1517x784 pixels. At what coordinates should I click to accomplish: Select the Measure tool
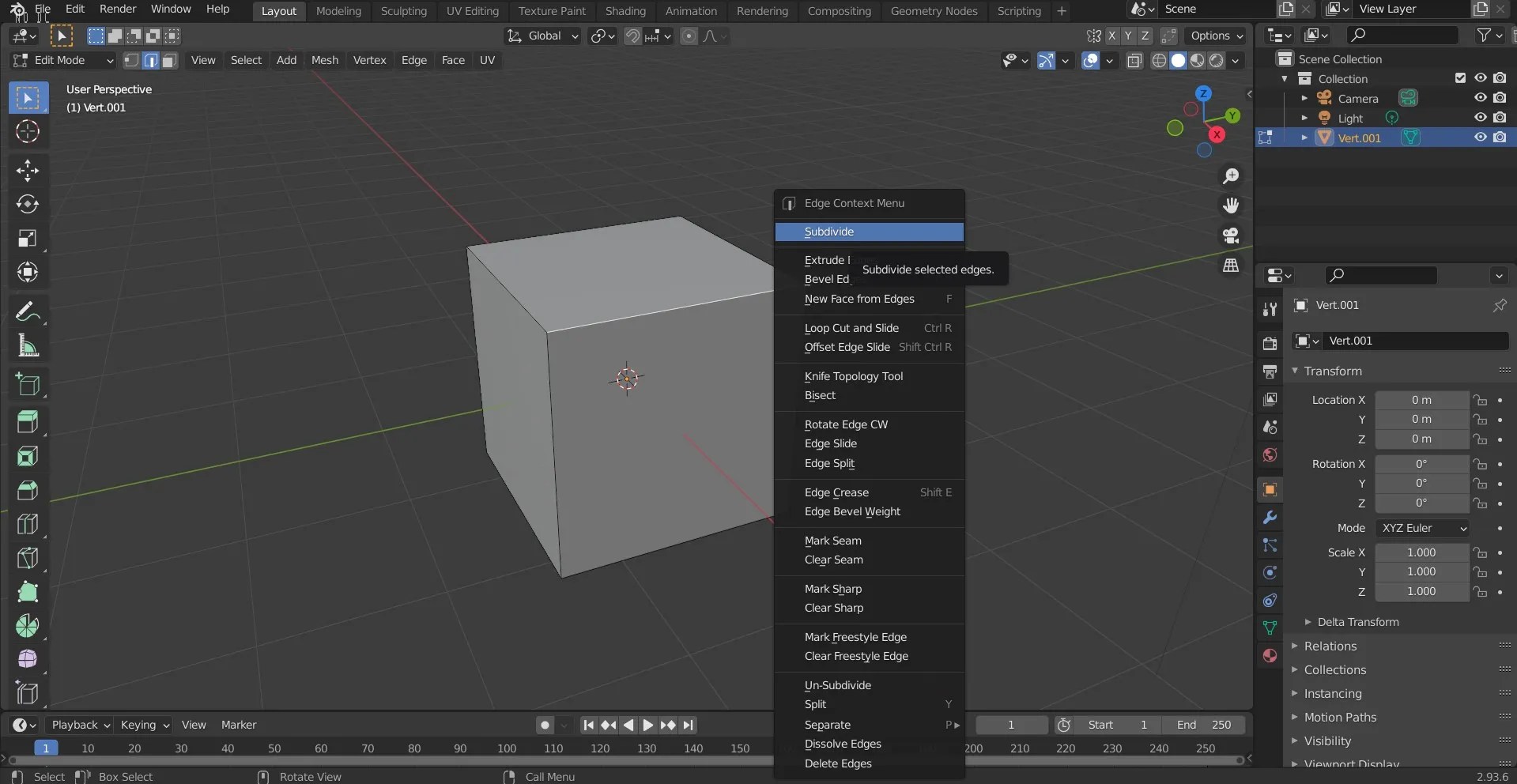(28, 345)
